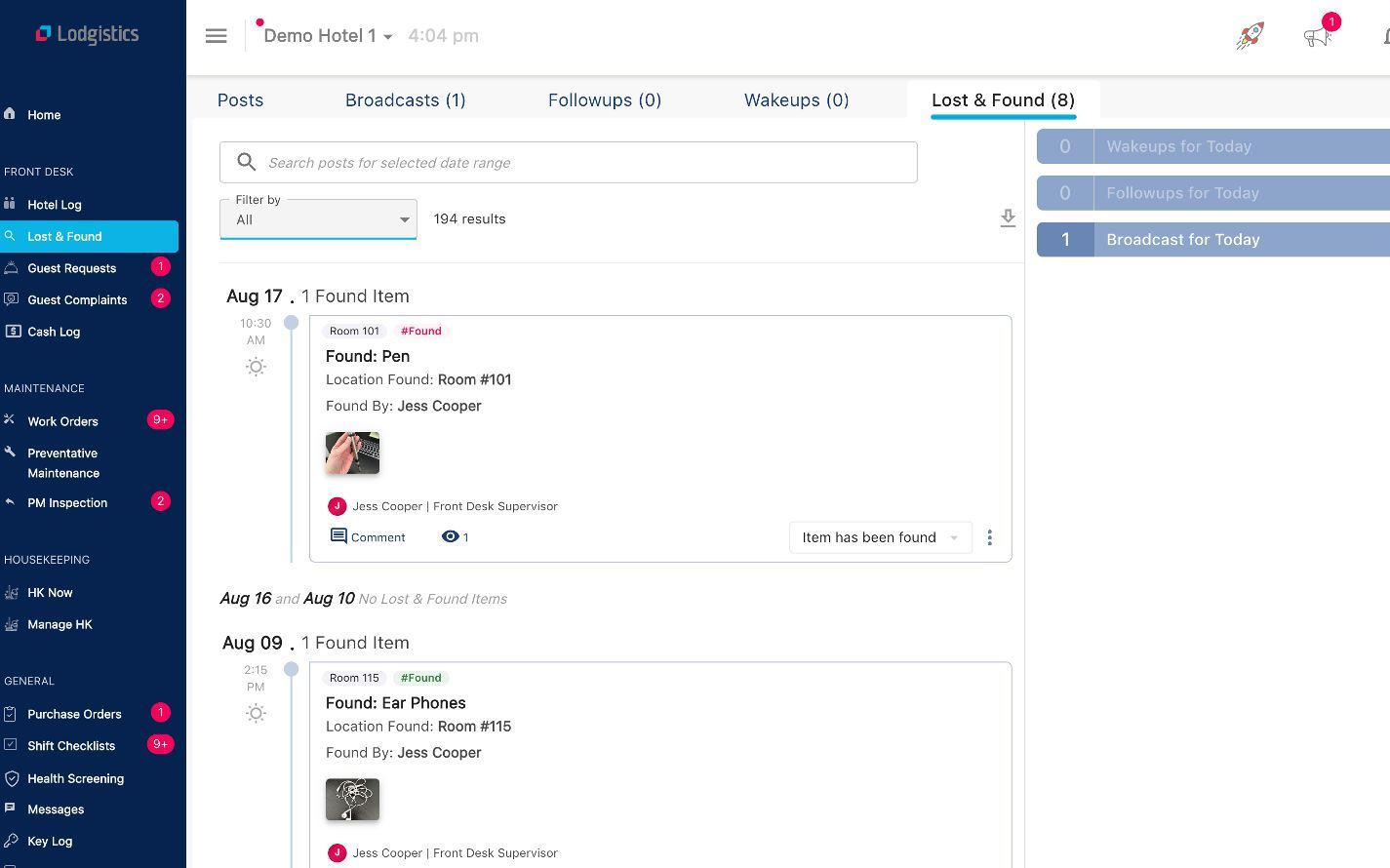Open the Key Log
This screenshot has width=1390, height=868.
pyautogui.click(x=50, y=841)
